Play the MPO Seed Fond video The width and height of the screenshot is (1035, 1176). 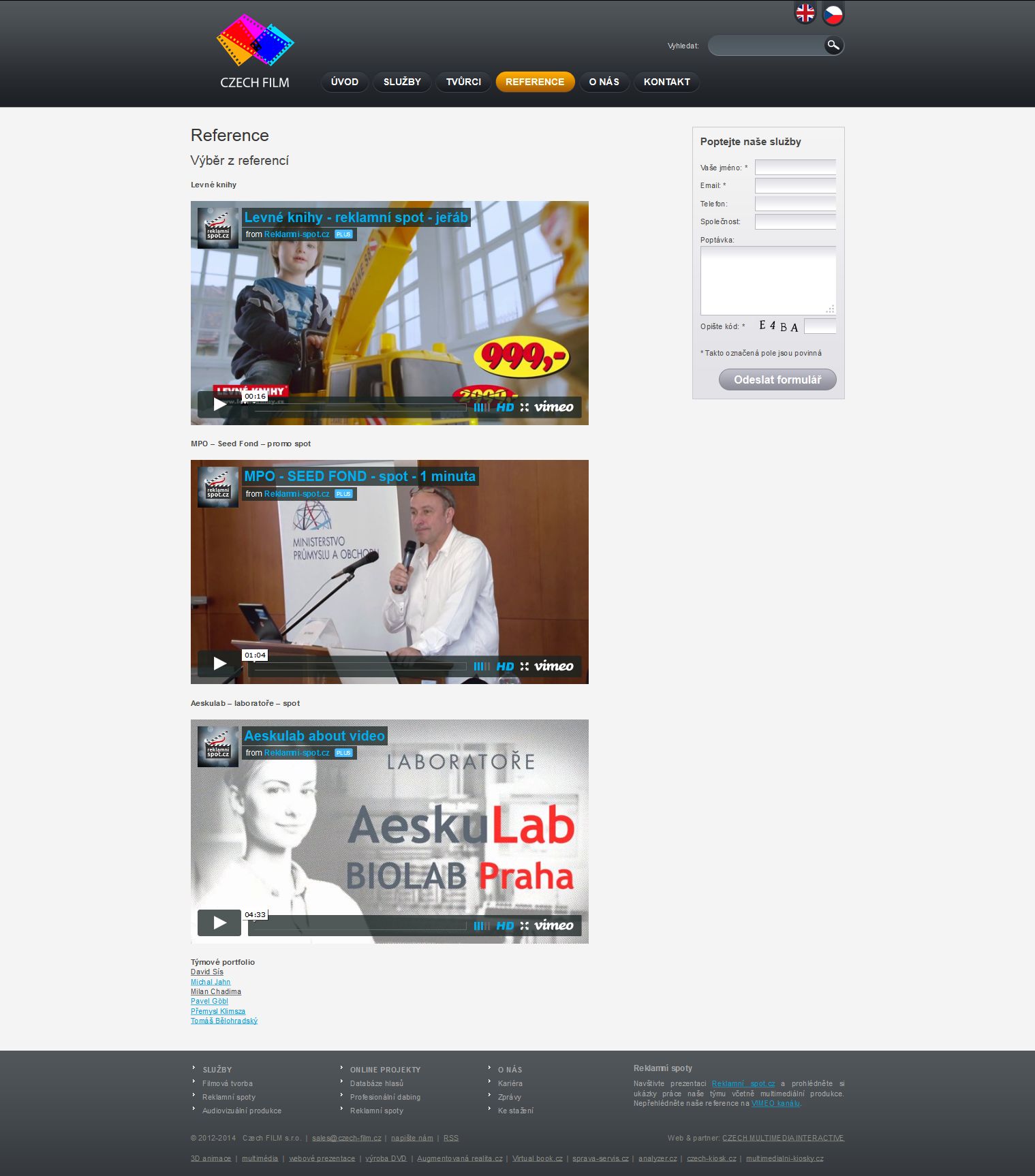pyautogui.click(x=219, y=664)
